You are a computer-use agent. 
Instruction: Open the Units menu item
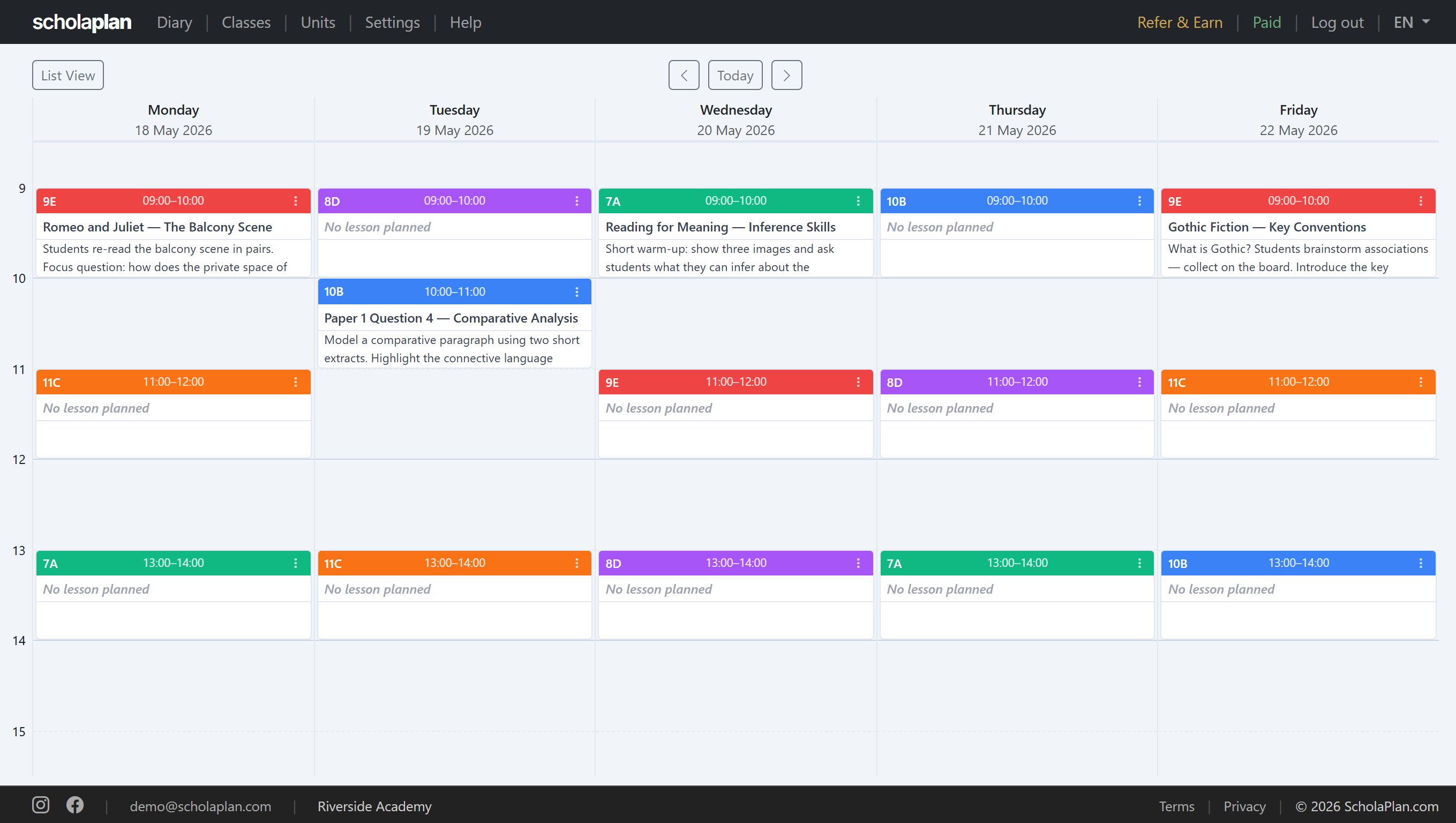[x=318, y=22]
